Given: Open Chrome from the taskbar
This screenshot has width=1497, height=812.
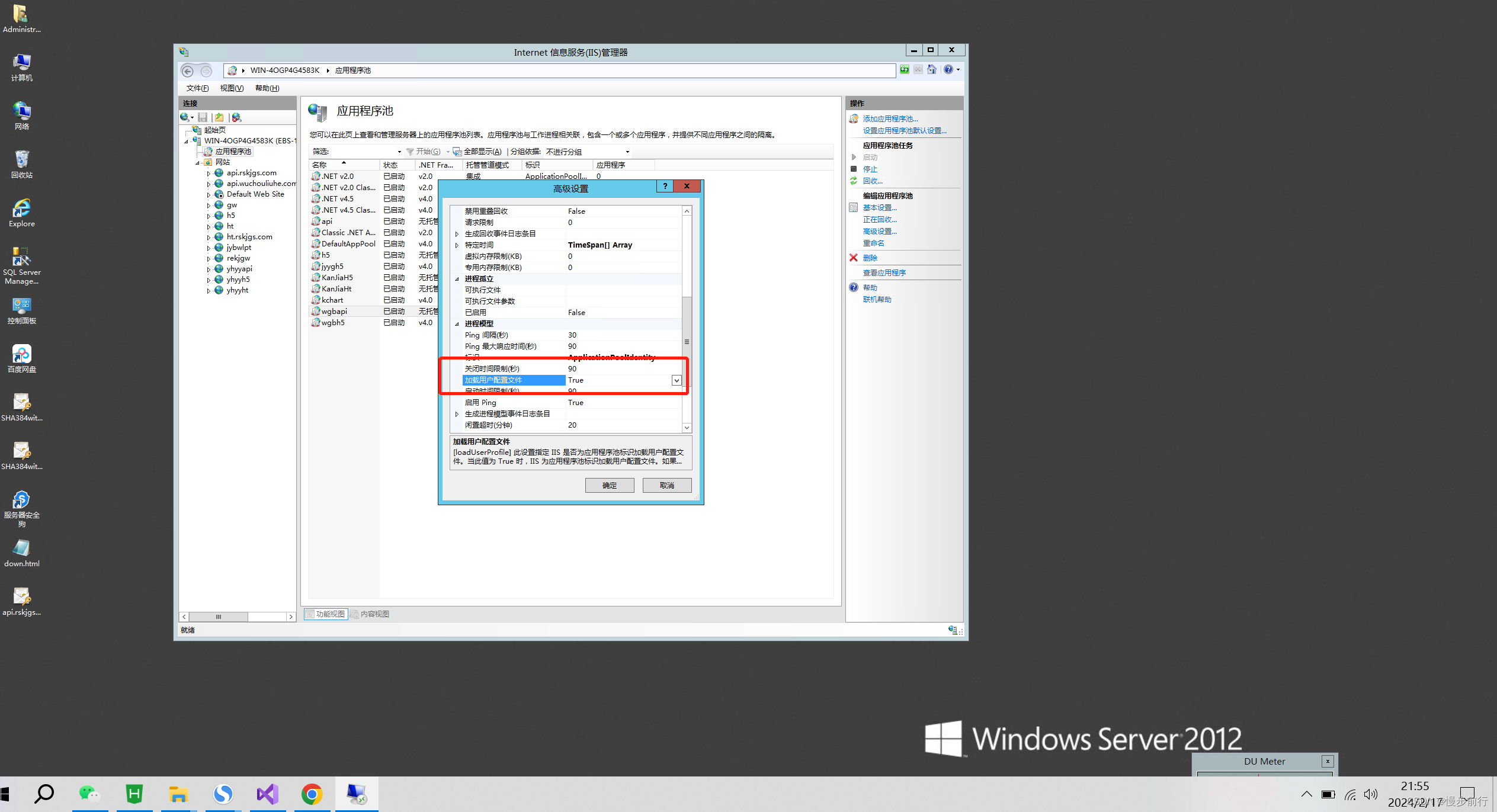Looking at the screenshot, I should 312,794.
